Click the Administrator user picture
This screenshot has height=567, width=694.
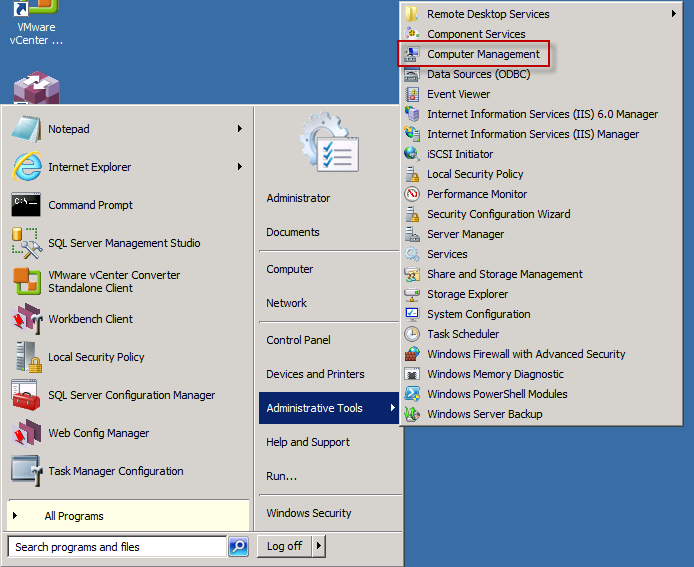pyautogui.click(x=329, y=142)
